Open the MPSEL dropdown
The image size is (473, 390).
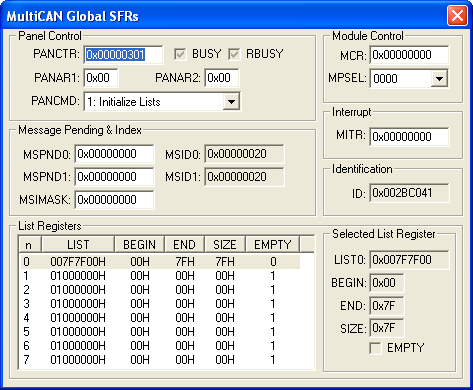[439, 79]
